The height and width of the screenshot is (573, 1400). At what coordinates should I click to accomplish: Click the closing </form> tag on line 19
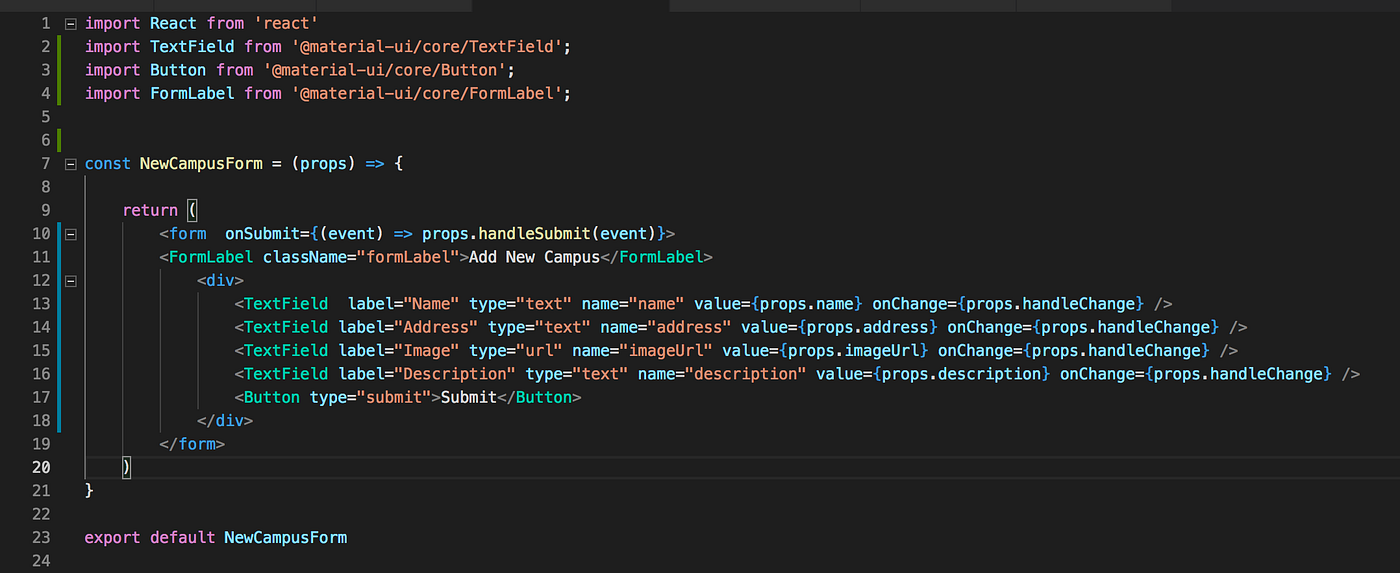tap(192, 444)
